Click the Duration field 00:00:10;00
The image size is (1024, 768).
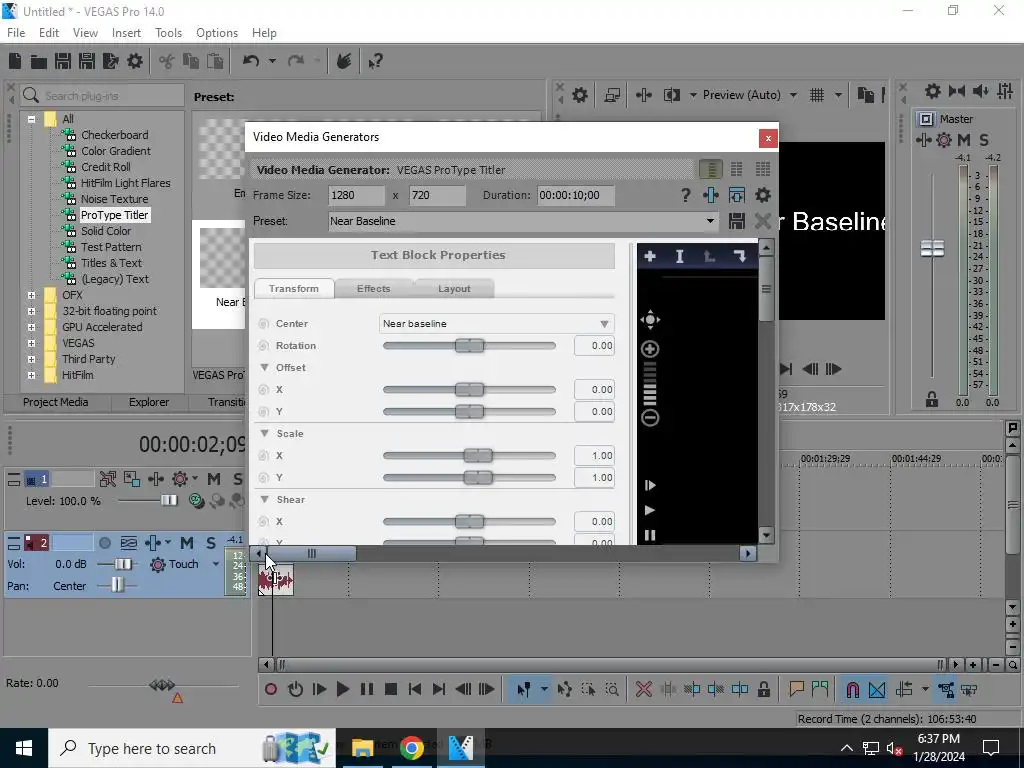[x=575, y=195]
